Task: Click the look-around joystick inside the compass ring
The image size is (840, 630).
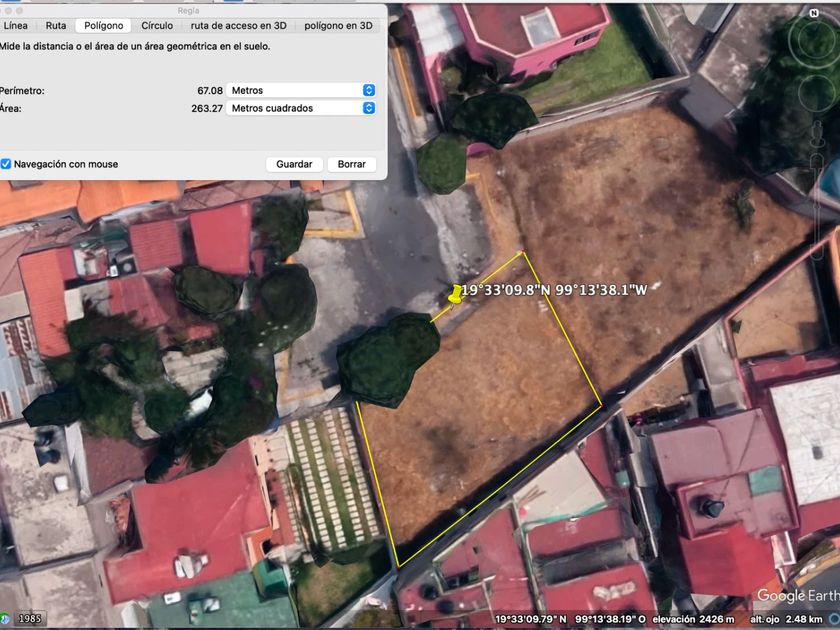Action: (x=817, y=42)
